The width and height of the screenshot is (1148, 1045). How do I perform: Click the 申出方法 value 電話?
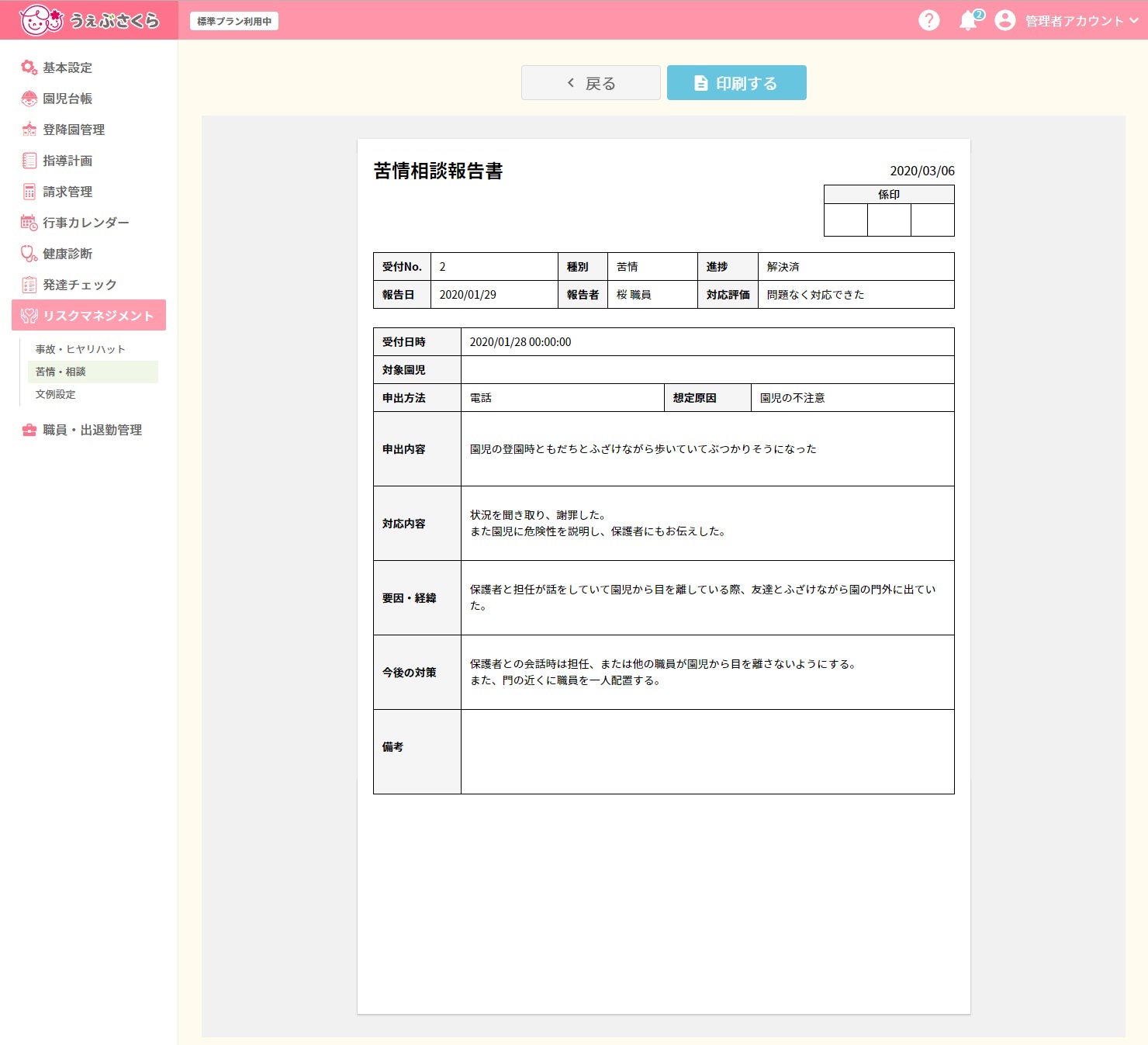(481, 398)
